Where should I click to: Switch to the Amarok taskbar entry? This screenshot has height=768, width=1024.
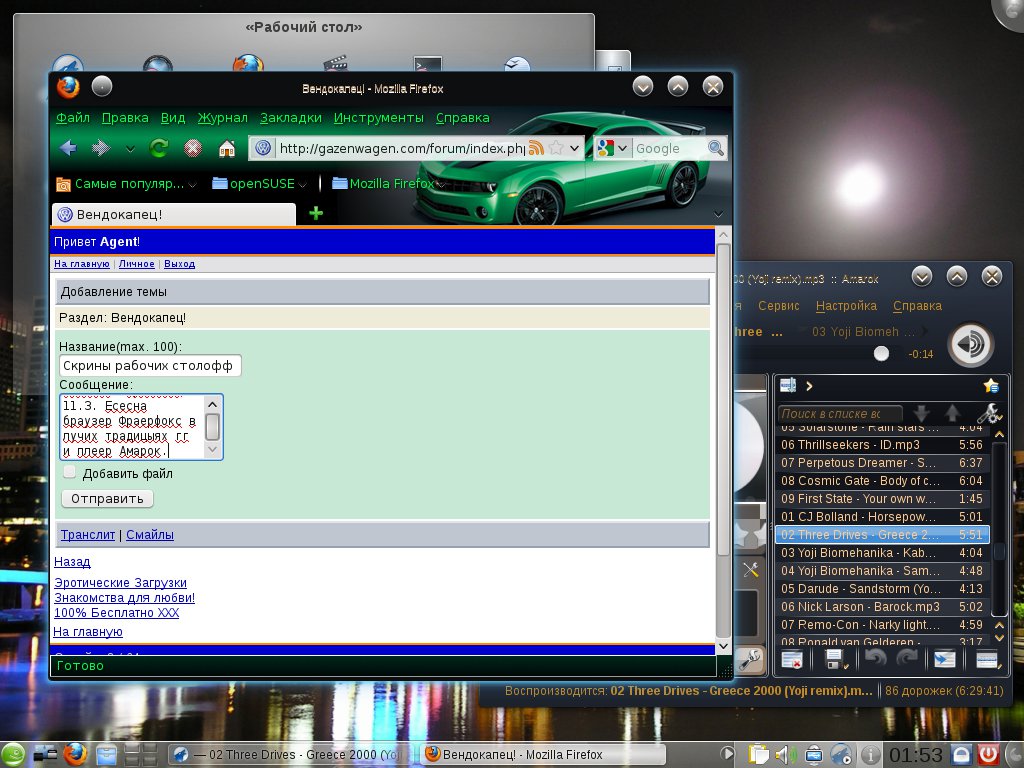291,755
